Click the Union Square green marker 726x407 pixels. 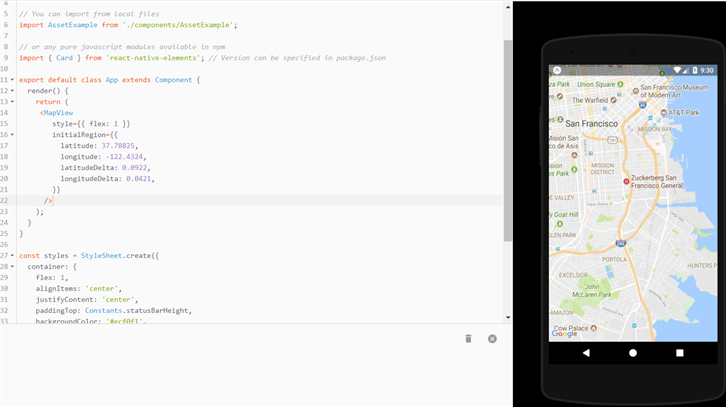tap(620, 84)
